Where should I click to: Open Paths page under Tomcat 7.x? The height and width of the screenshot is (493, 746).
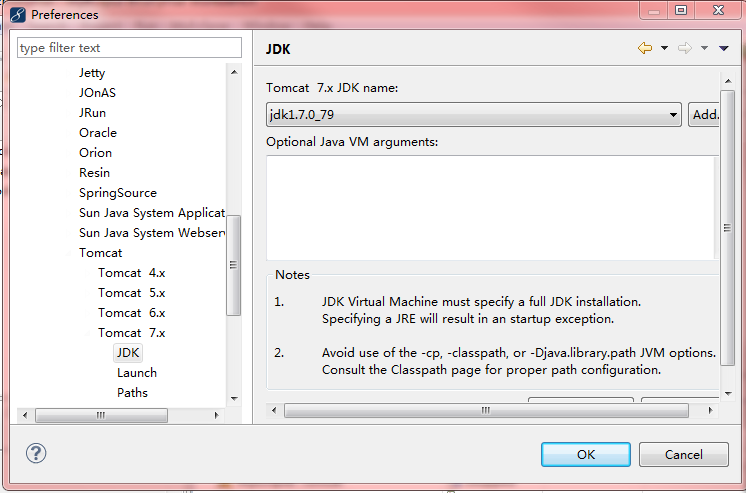tap(132, 393)
